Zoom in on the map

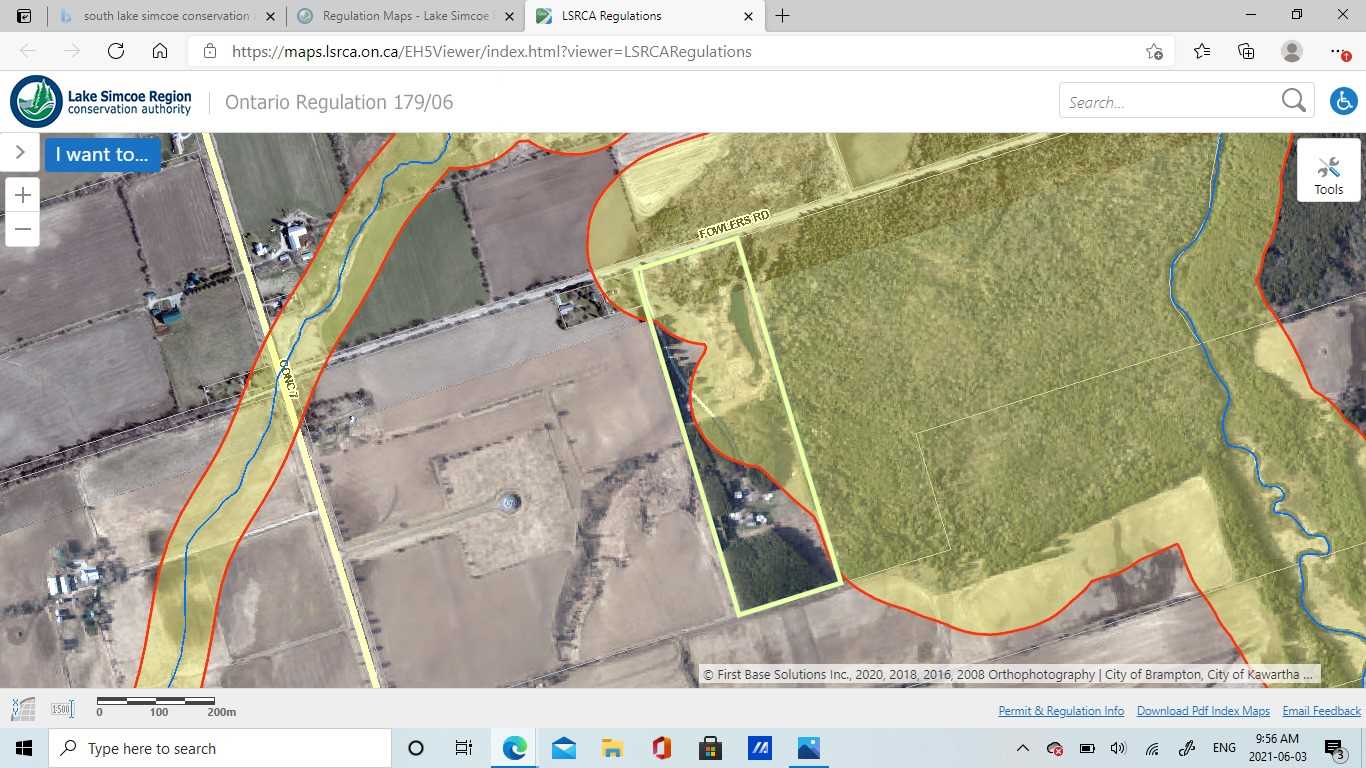coord(23,195)
